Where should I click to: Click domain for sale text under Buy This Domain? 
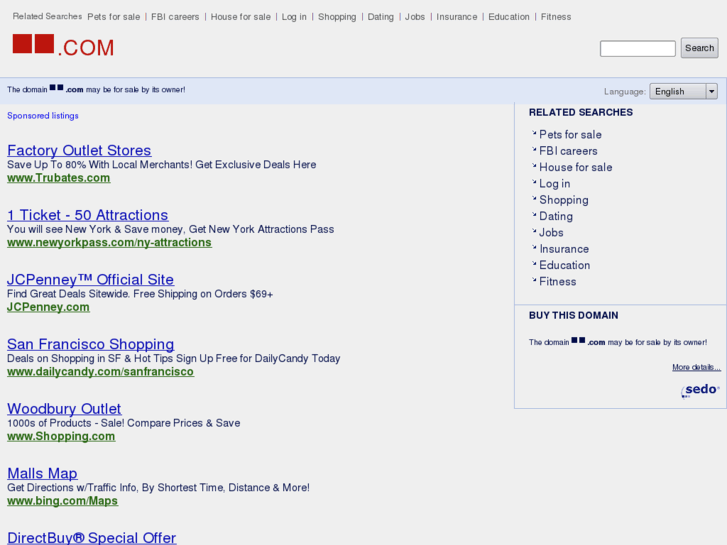[618, 342]
